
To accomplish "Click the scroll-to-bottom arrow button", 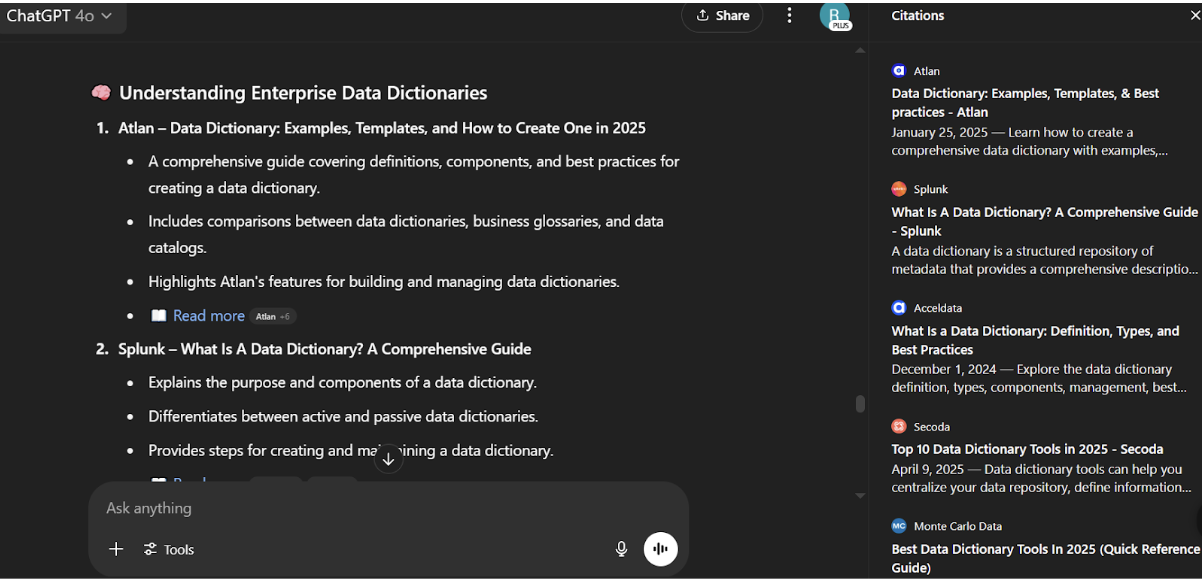I will pyautogui.click(x=388, y=460).
